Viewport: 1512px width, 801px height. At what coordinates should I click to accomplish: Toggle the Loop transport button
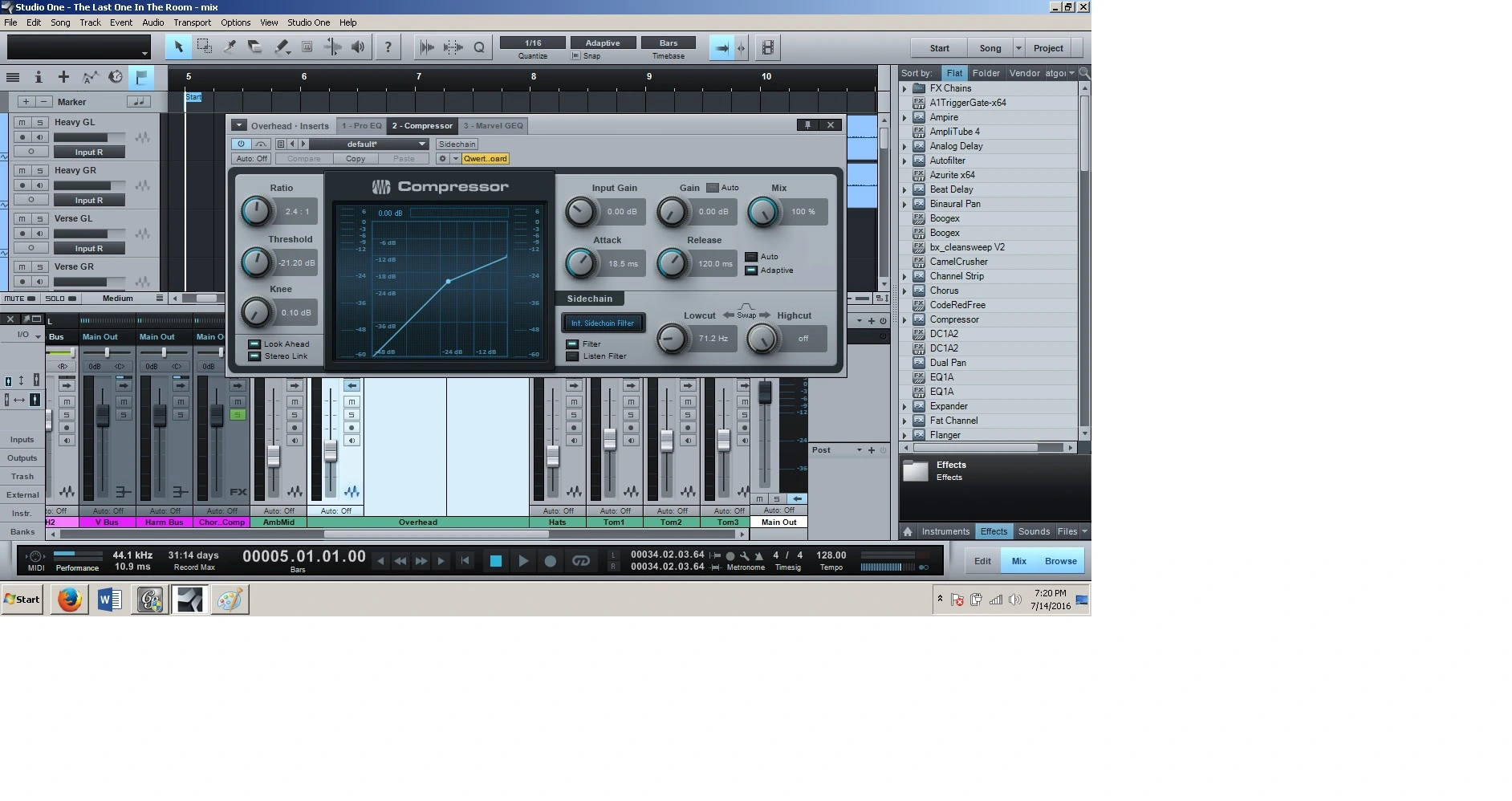point(580,561)
